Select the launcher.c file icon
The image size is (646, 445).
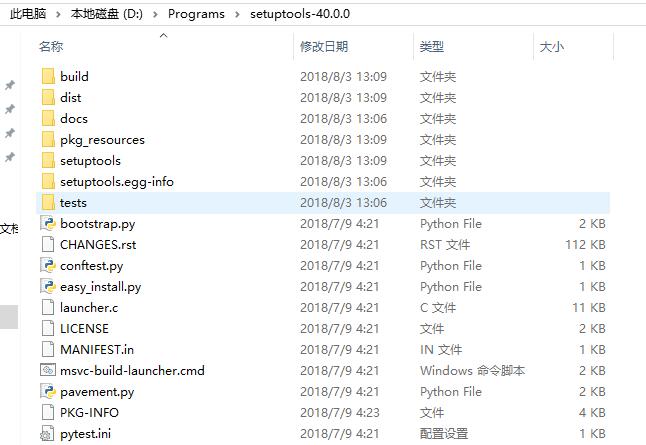coord(48,308)
